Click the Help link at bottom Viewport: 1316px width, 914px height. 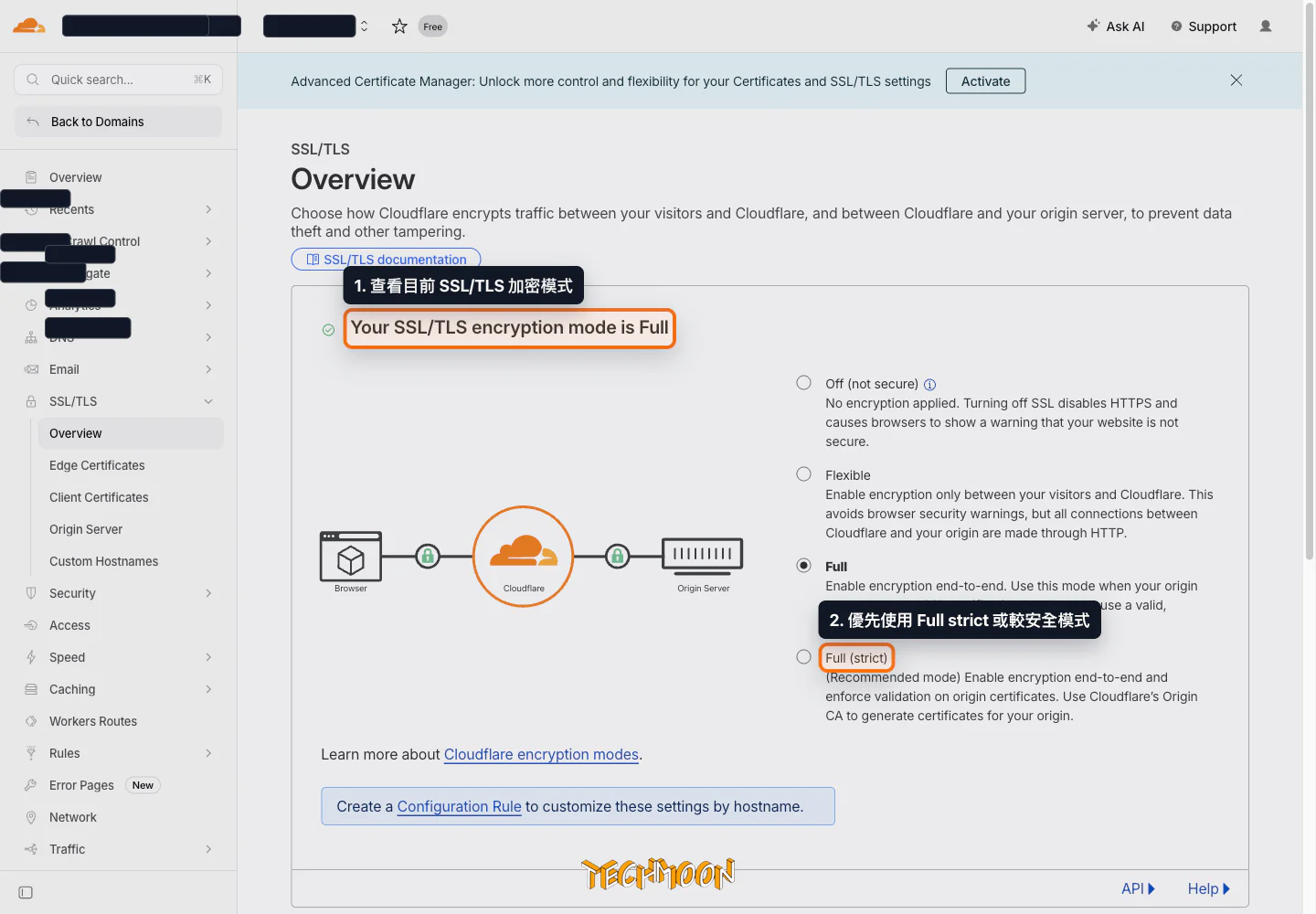(1208, 888)
